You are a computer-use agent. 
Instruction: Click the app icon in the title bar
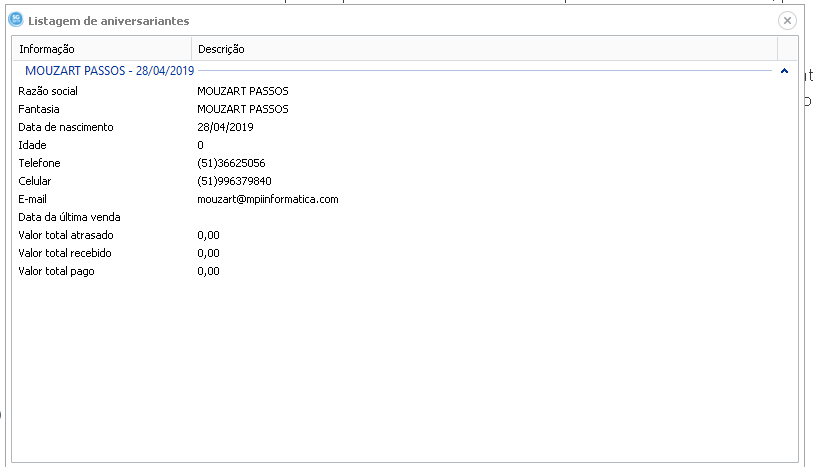[15, 19]
